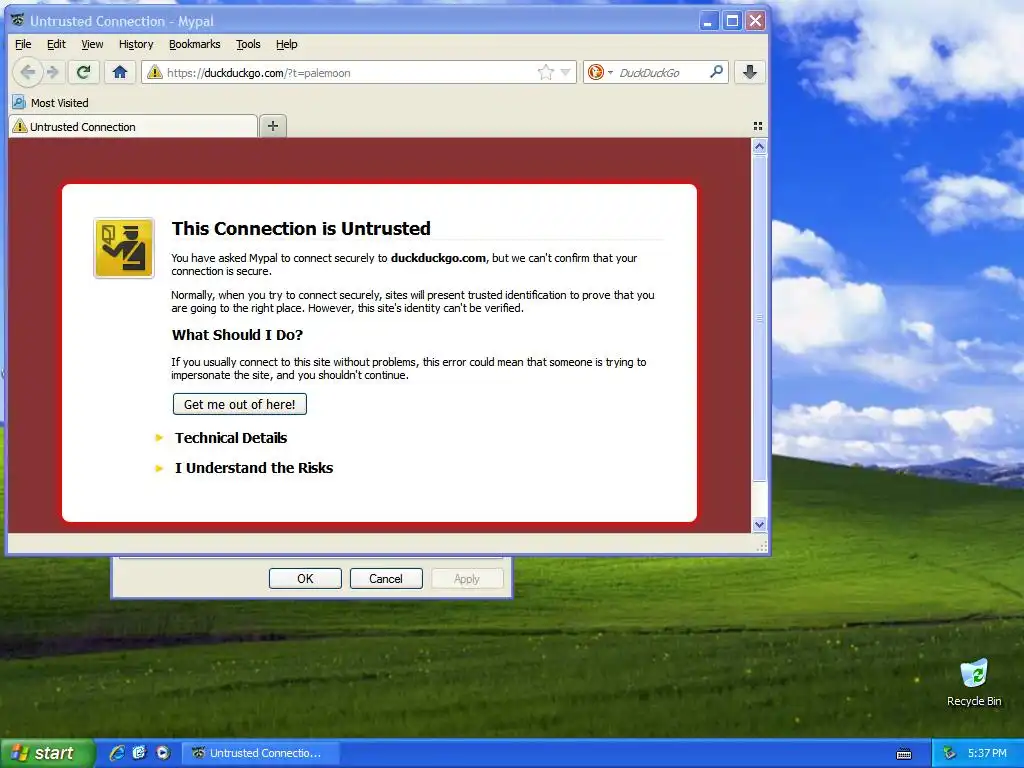Minimize the Mypal window
This screenshot has width=1024, height=768.
point(709,21)
